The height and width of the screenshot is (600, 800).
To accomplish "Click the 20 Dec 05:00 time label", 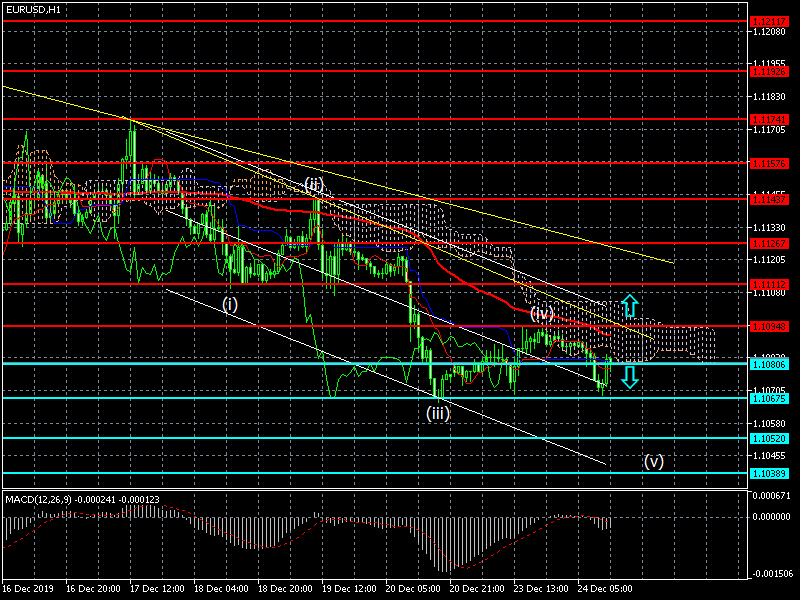I will pos(413,588).
